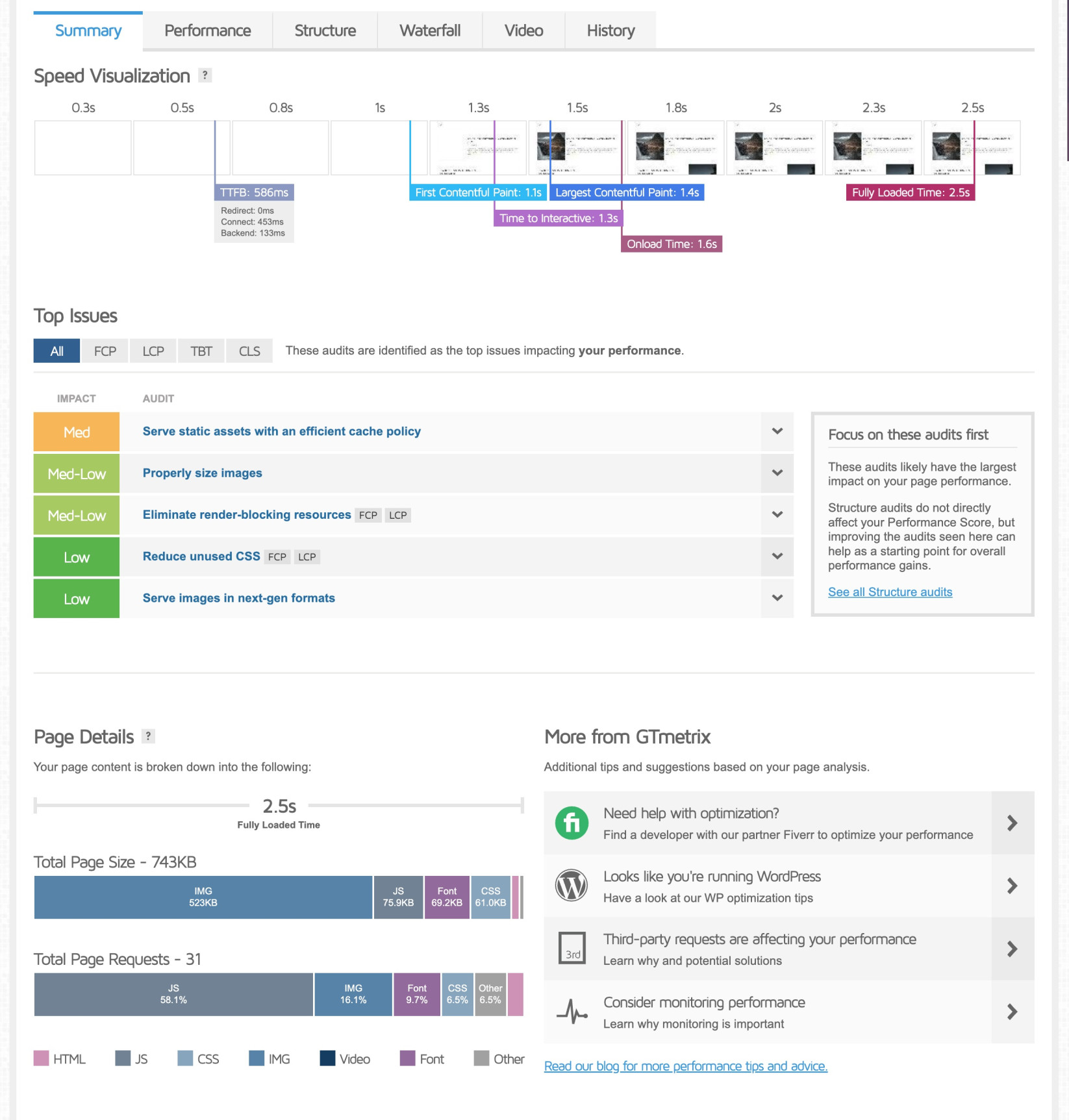
Task: Click the WordPress logo icon
Action: tap(572, 886)
